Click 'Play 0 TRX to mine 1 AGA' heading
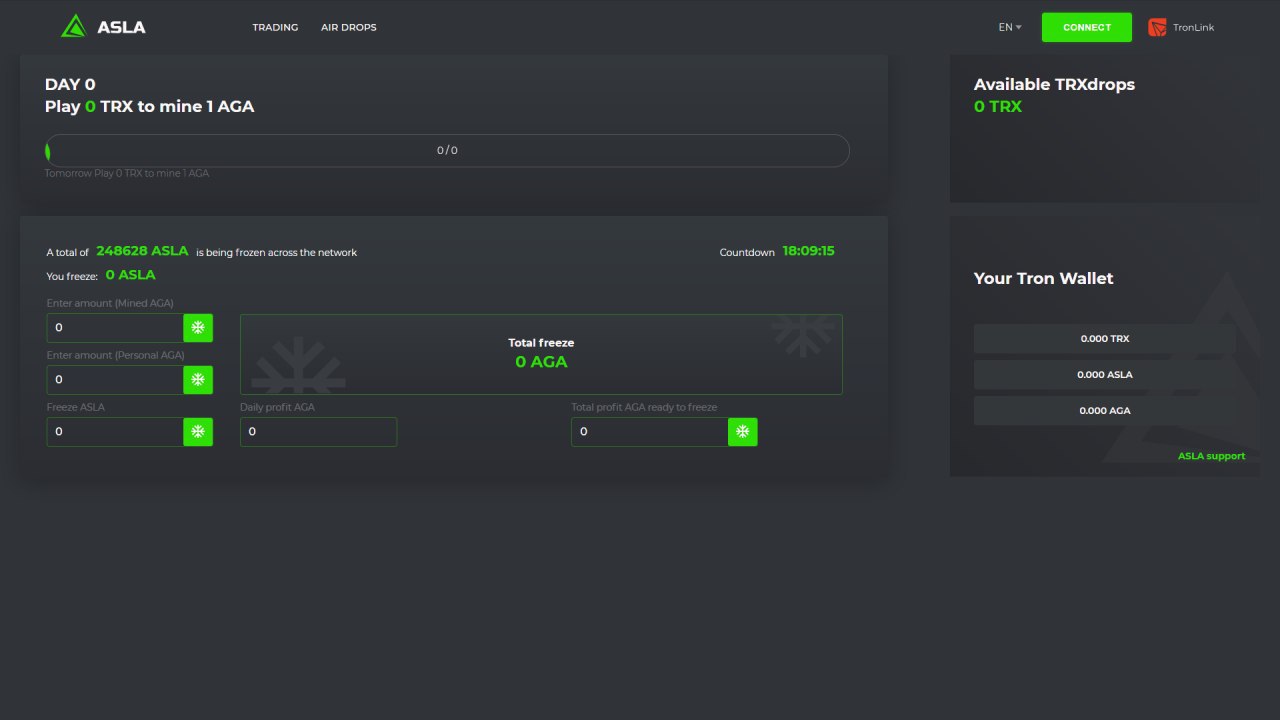The image size is (1280, 720). coord(150,106)
